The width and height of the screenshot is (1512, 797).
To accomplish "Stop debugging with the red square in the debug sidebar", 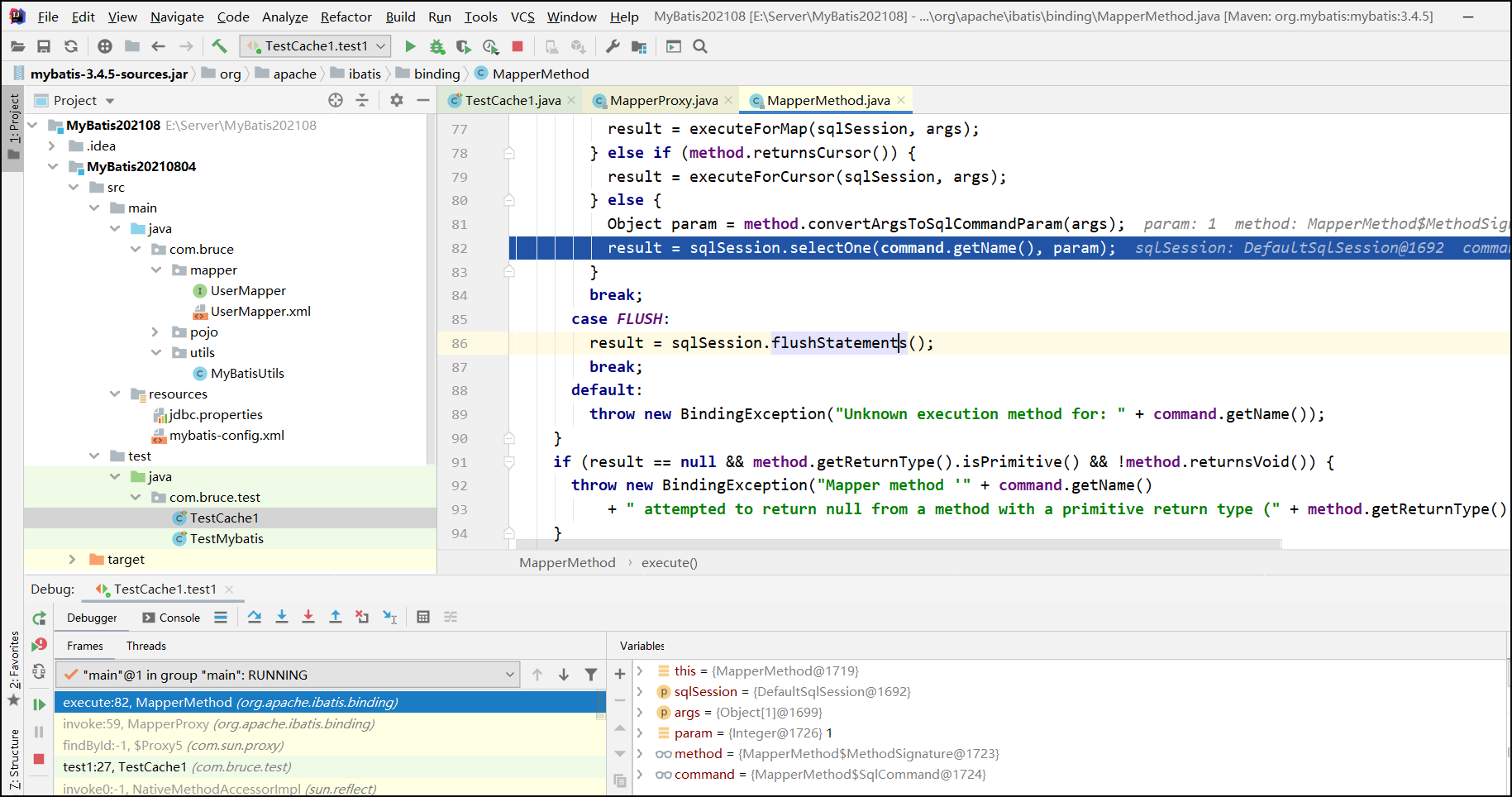I will (x=39, y=759).
